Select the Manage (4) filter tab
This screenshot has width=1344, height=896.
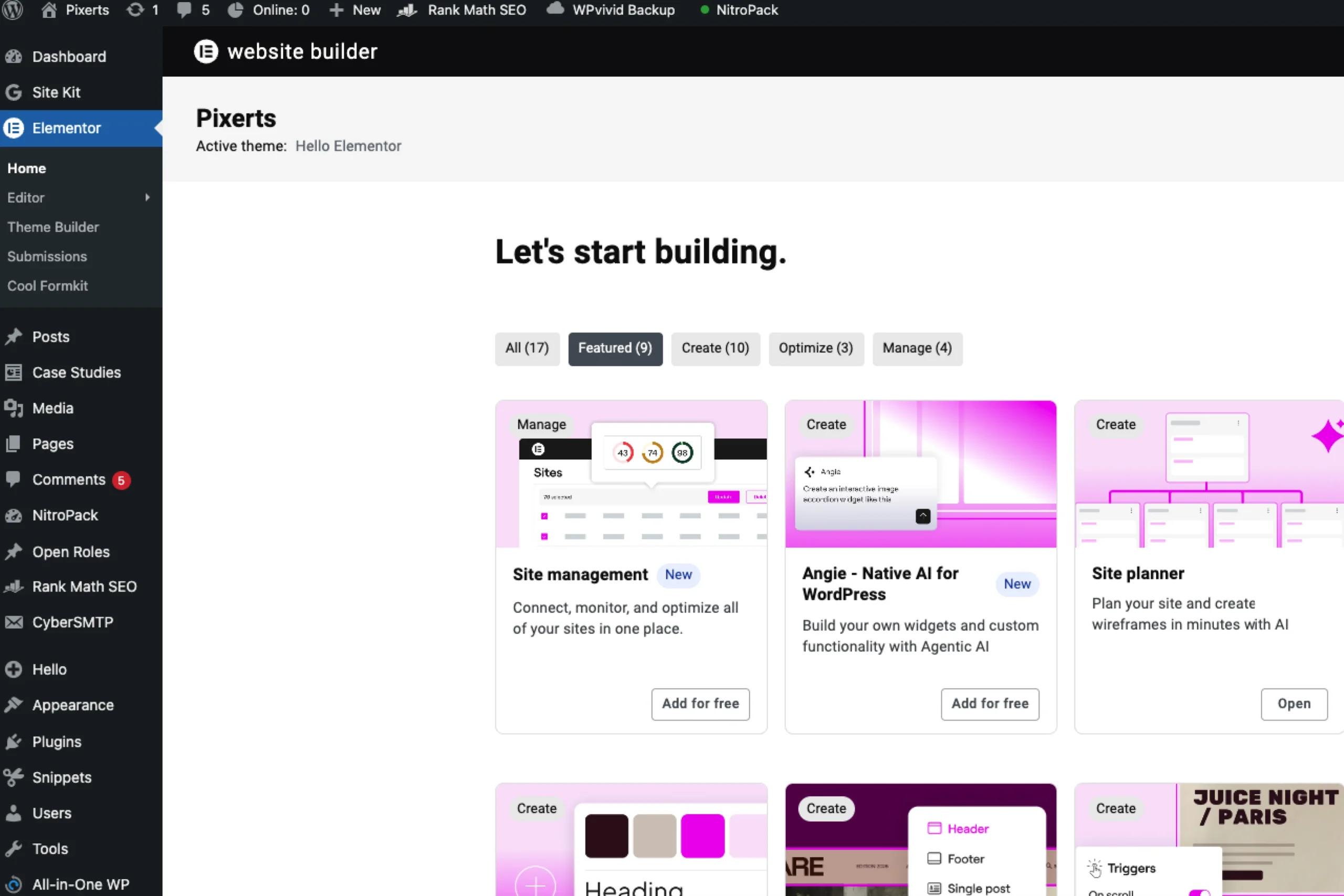[x=917, y=349]
